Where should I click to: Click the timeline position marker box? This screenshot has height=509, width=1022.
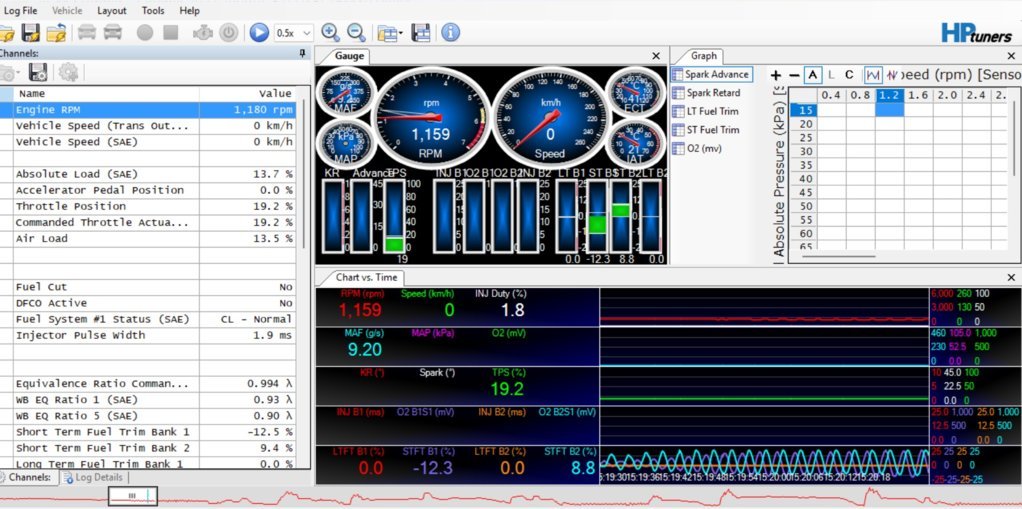133,496
